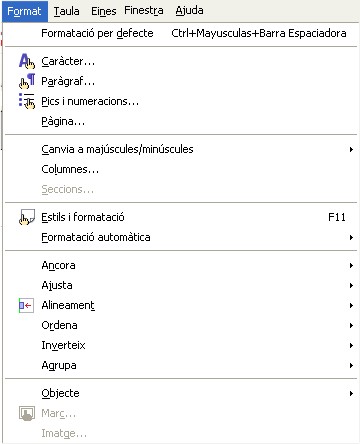Screen dimensions: 360x444
Task: Expand Canvia a majúscules/minúscules submenu arrow
Action: [351, 149]
